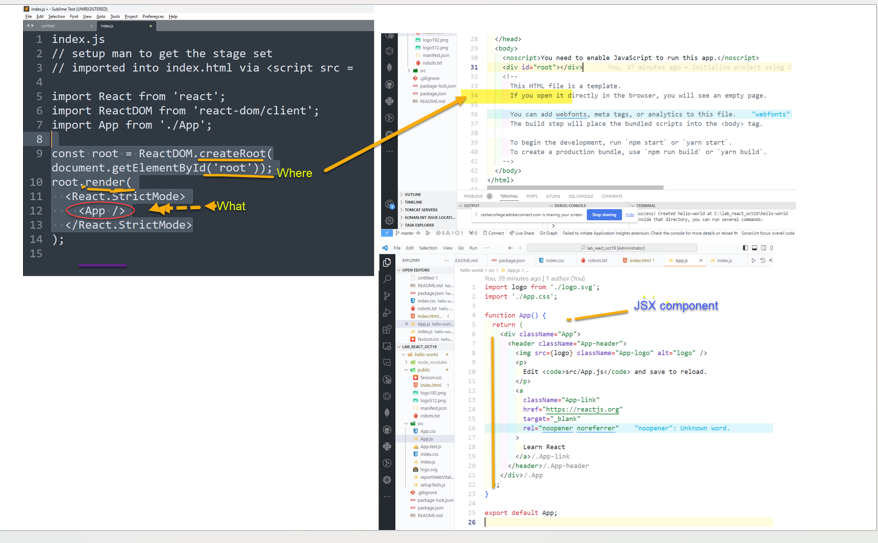Open File menu in Sublime Text

click(x=29, y=16)
